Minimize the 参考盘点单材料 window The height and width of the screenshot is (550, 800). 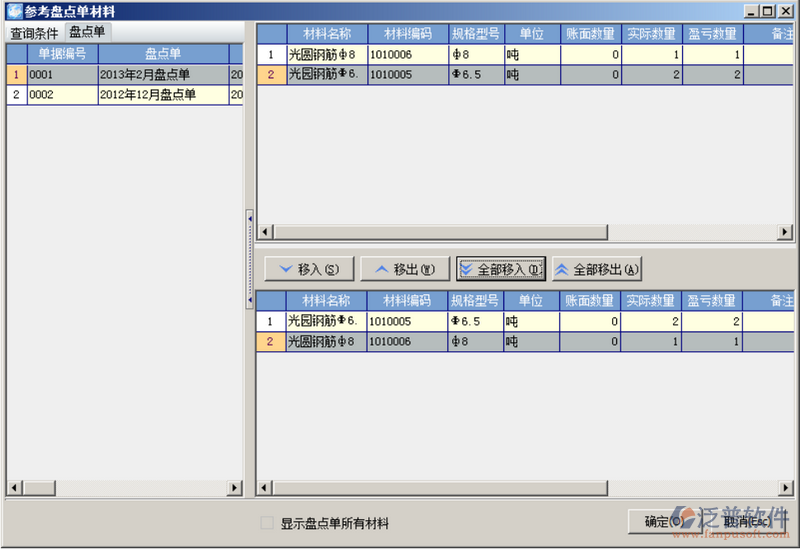751,11
